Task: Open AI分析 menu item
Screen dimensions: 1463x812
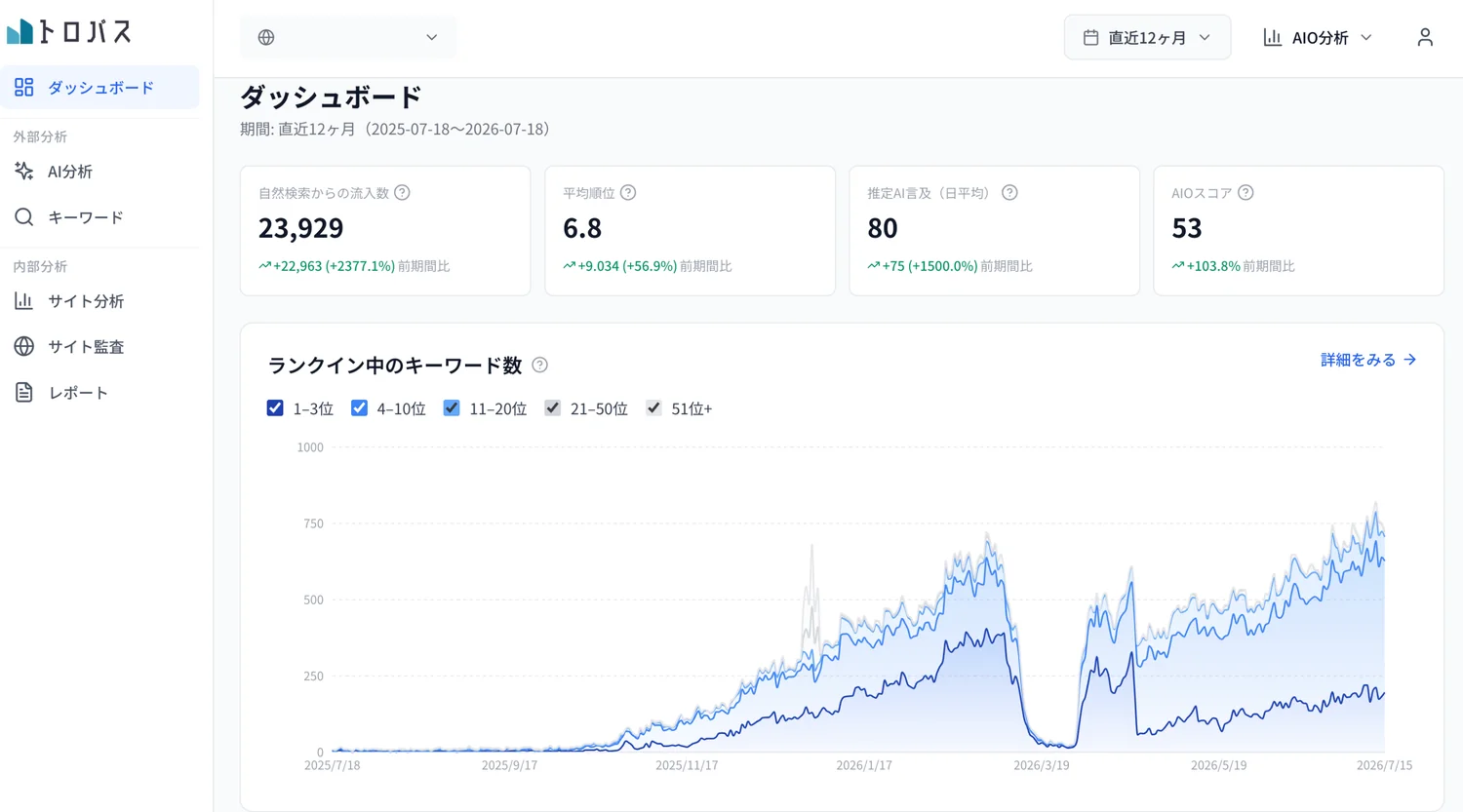Action: click(x=99, y=172)
